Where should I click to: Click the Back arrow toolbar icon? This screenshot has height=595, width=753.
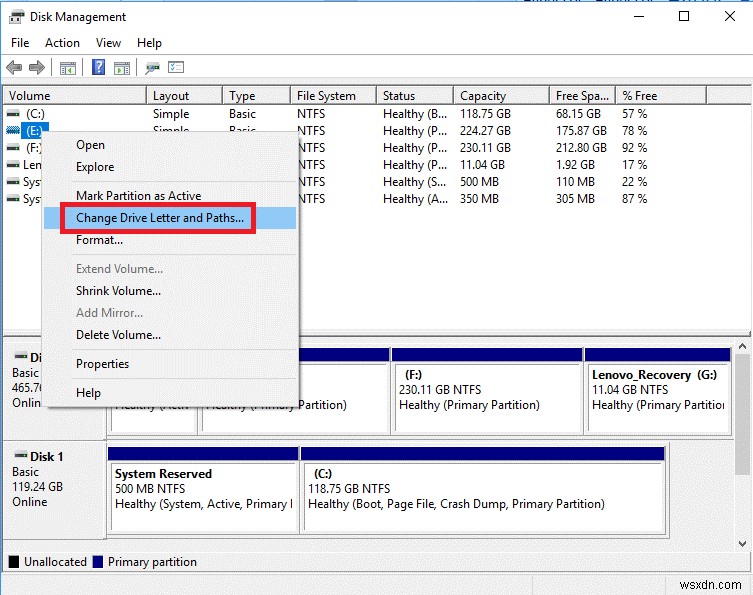pyautogui.click(x=14, y=68)
